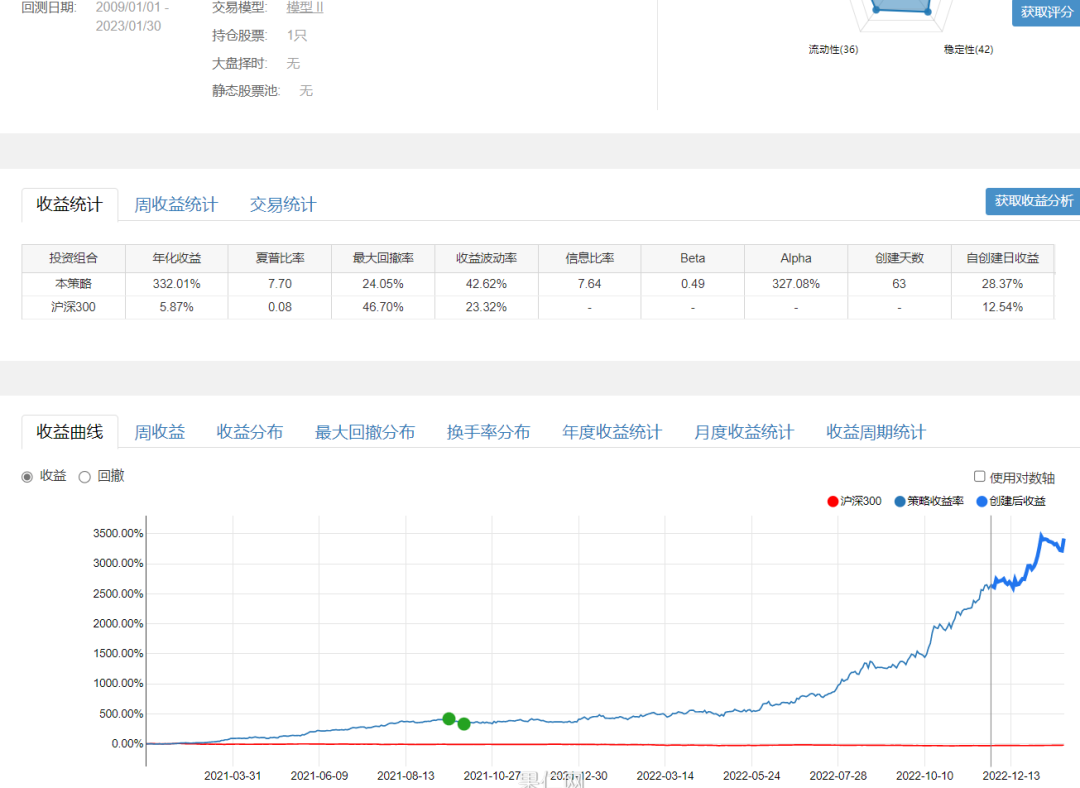This screenshot has height=788, width=1080.
Task: Click the 收益波动率 column header
Action: [x=486, y=258]
